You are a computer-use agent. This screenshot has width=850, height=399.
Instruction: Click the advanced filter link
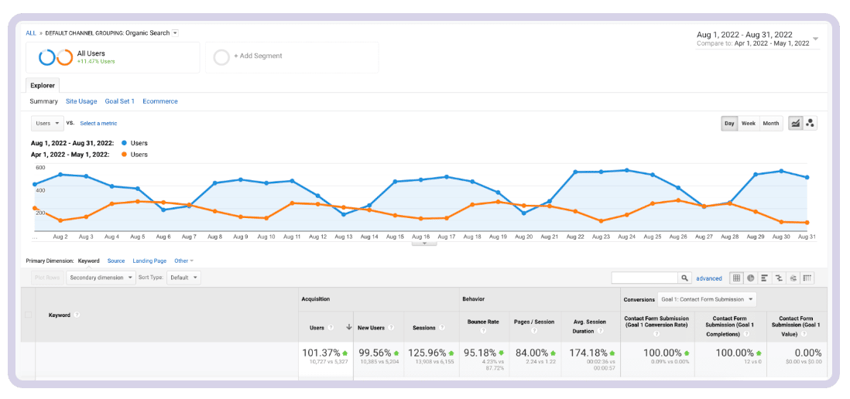(x=709, y=279)
